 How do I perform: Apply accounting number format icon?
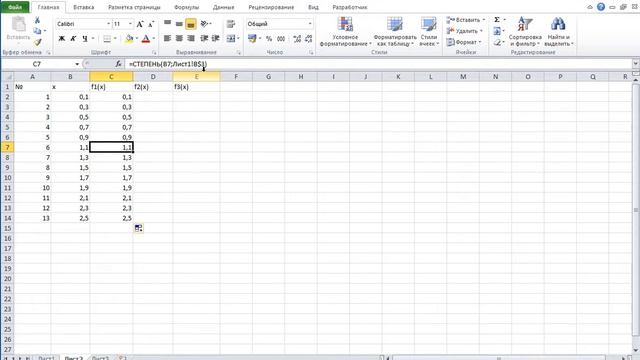[x=252, y=39]
